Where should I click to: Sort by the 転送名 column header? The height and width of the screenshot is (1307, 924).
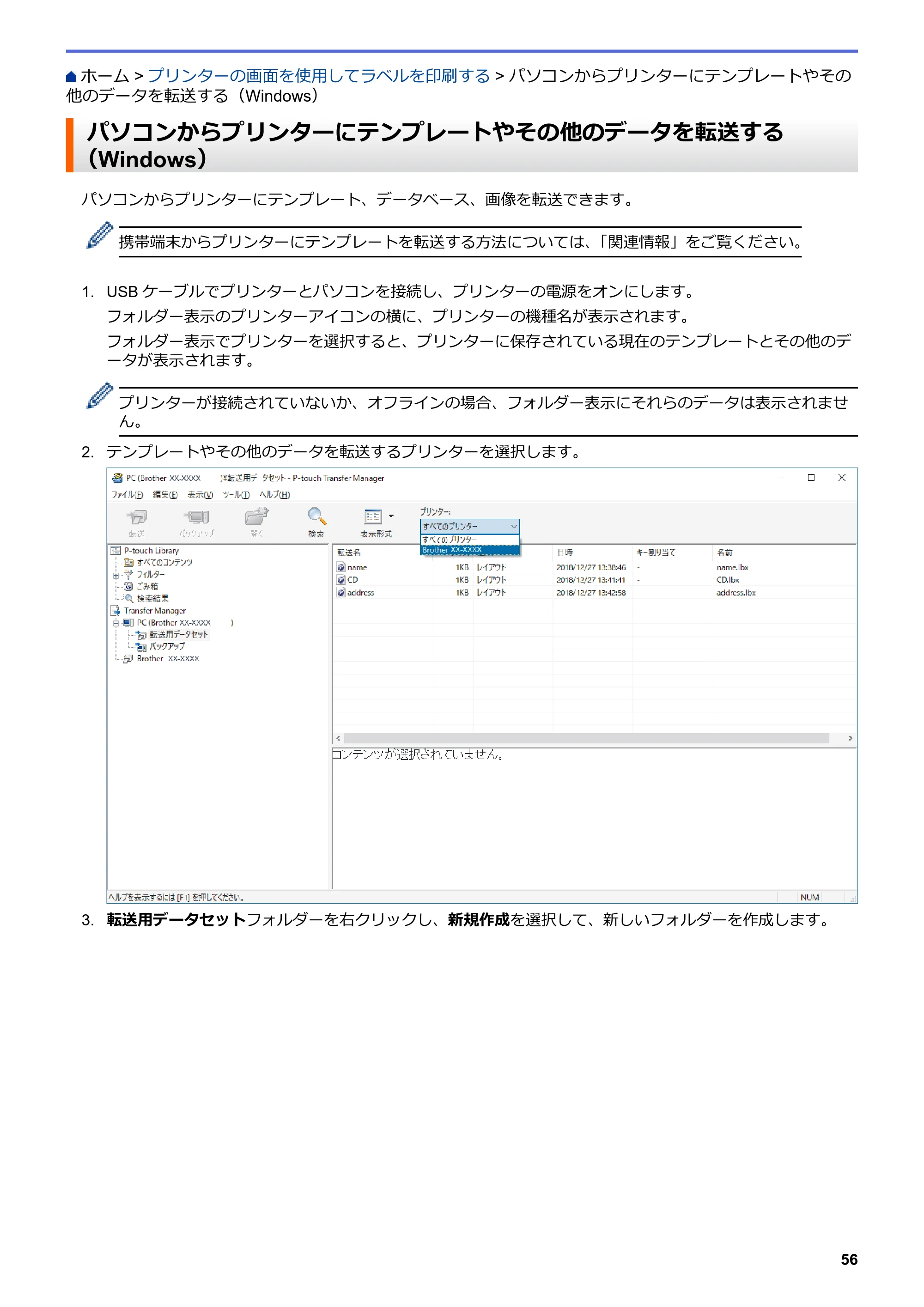point(348,553)
